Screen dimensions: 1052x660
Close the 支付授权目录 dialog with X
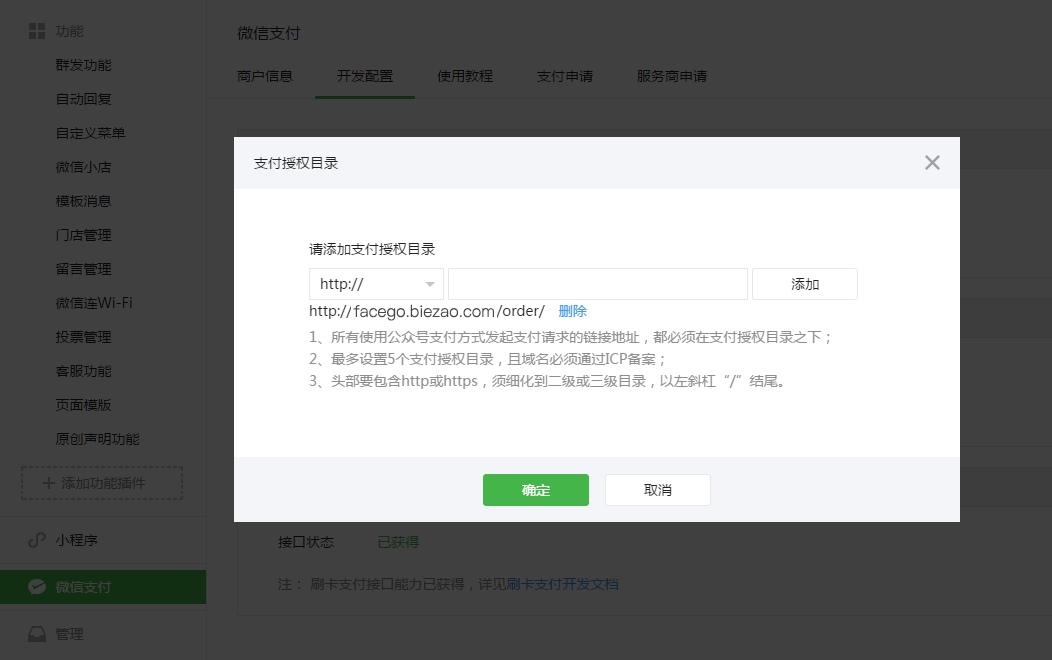tap(932, 163)
